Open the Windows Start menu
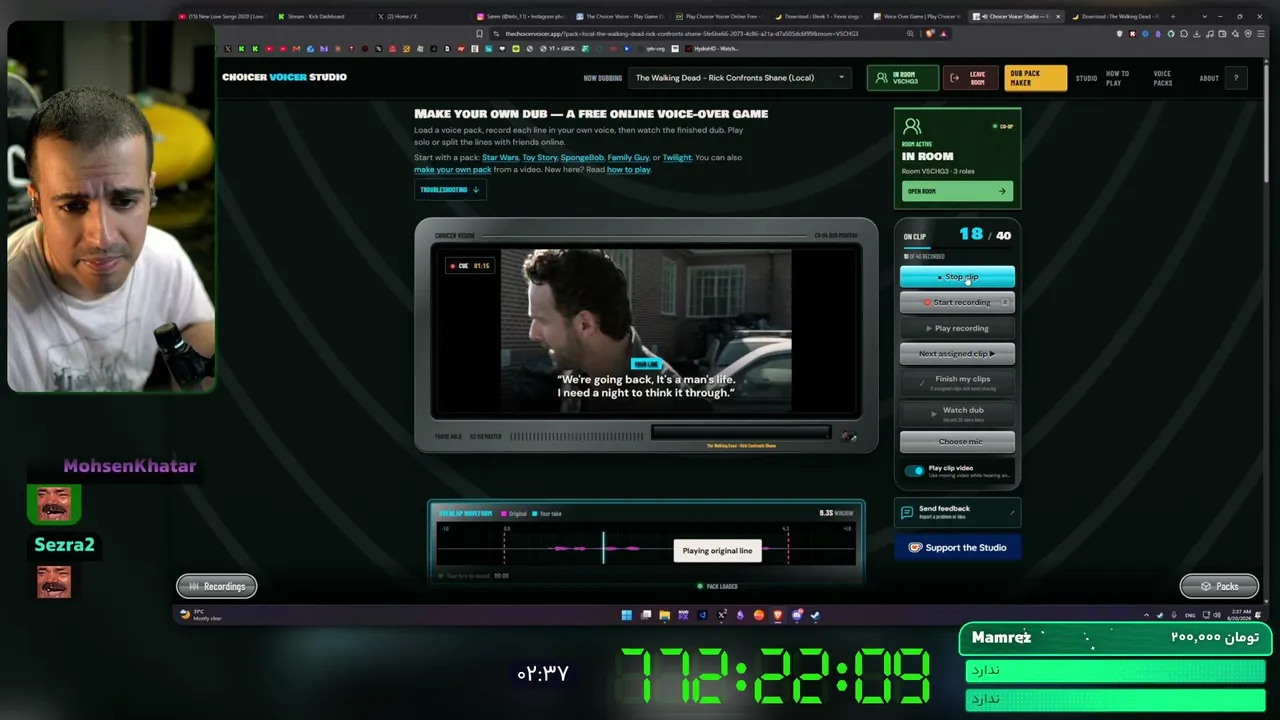This screenshot has height=720, width=1280. point(627,615)
